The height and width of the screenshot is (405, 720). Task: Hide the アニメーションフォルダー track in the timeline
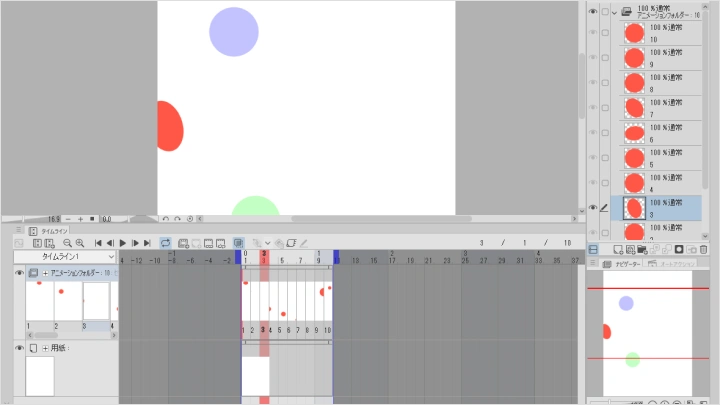click(x=19, y=273)
